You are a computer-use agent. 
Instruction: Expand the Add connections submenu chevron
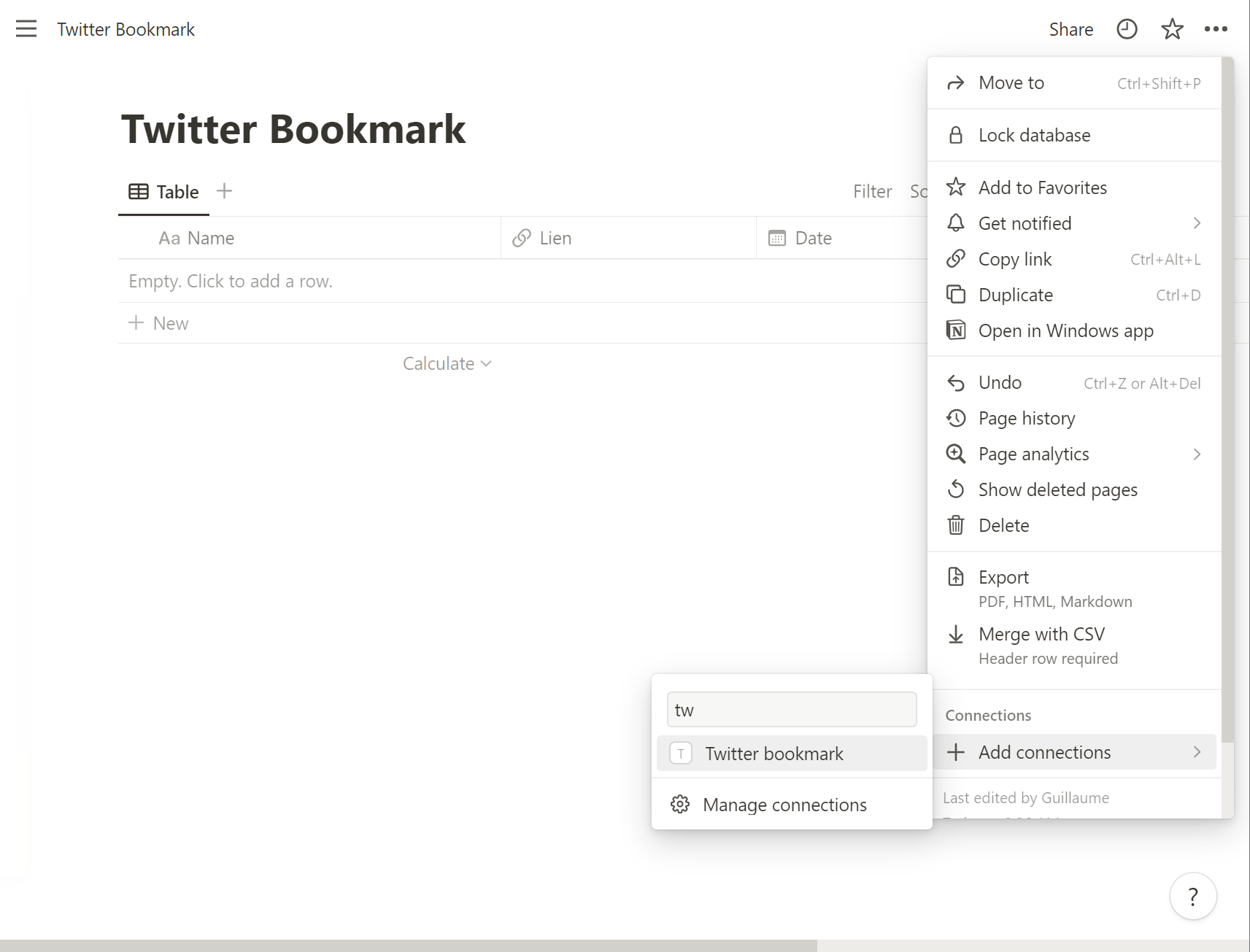point(1197,752)
